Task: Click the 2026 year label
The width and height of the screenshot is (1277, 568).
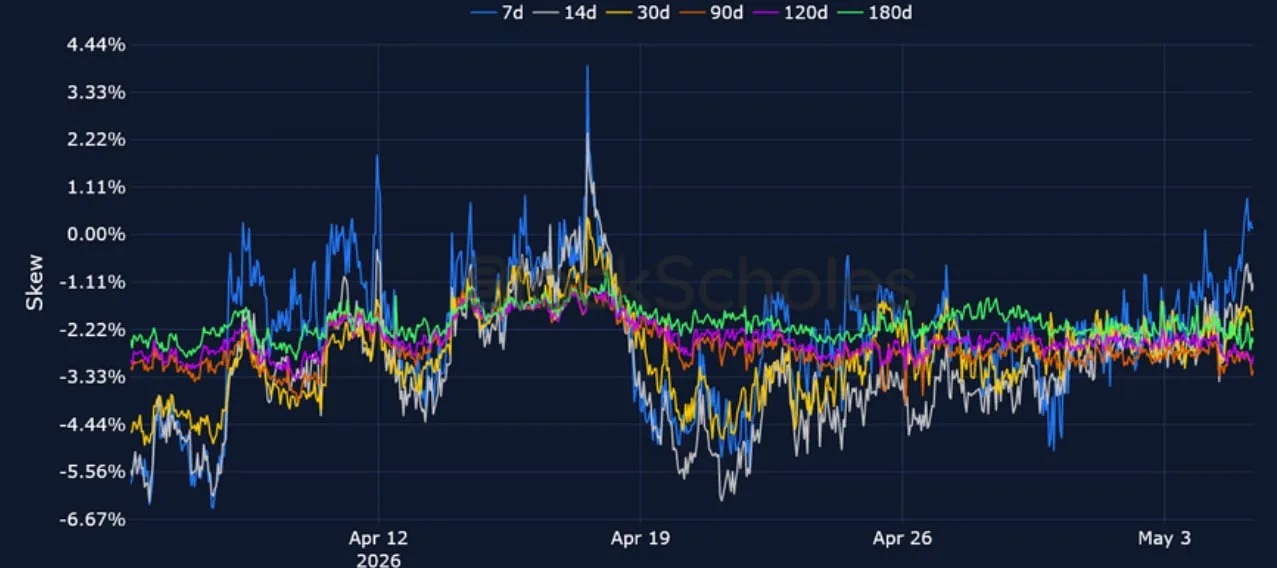Action: pyautogui.click(x=378, y=559)
